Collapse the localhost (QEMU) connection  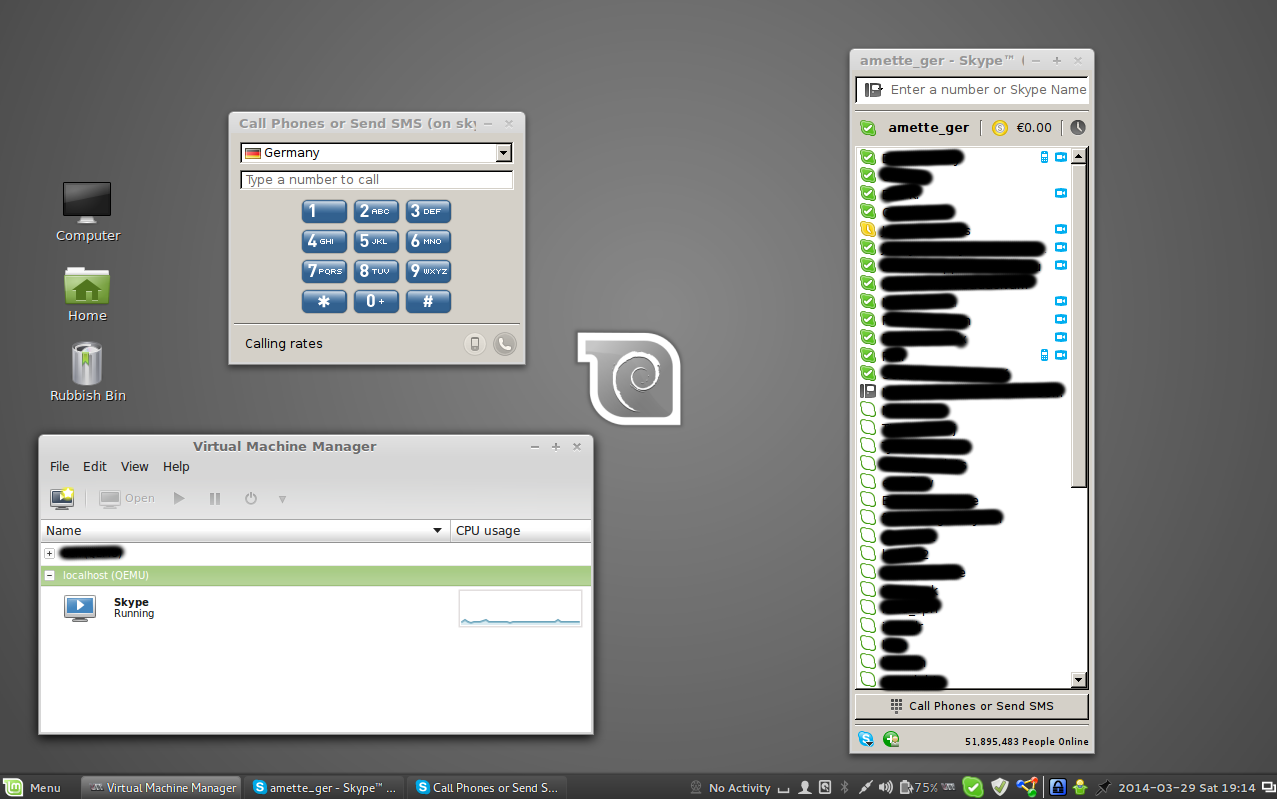49,576
